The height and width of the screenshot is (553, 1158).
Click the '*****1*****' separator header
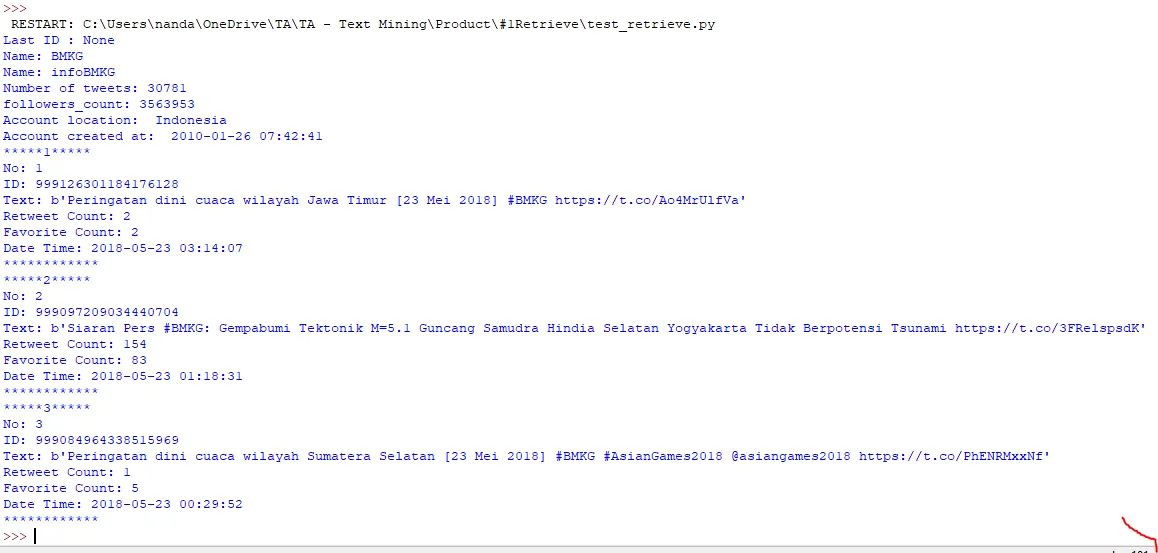click(x=47, y=152)
